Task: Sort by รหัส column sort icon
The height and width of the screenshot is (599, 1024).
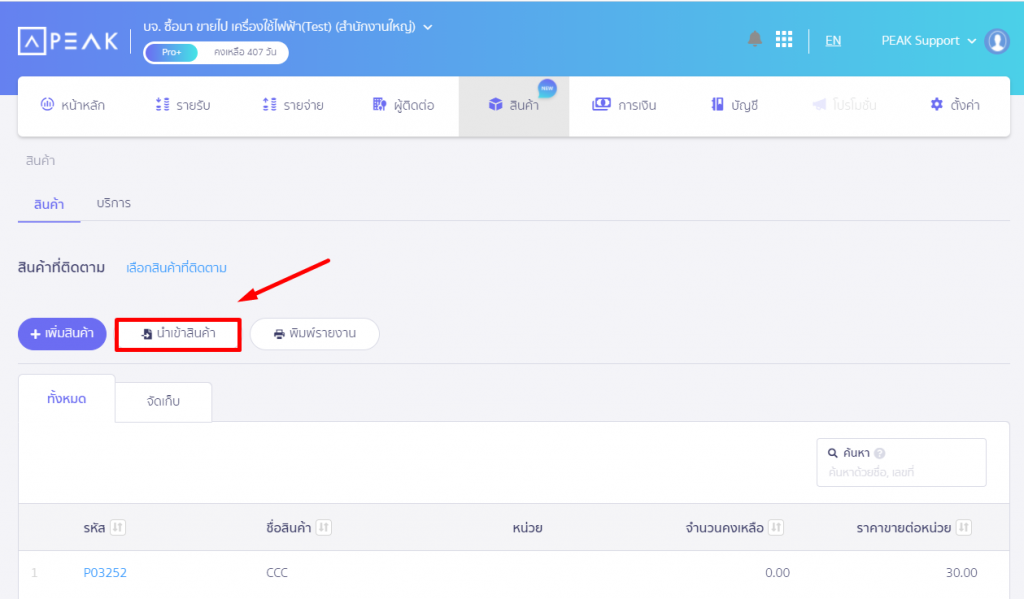Action: click(117, 527)
